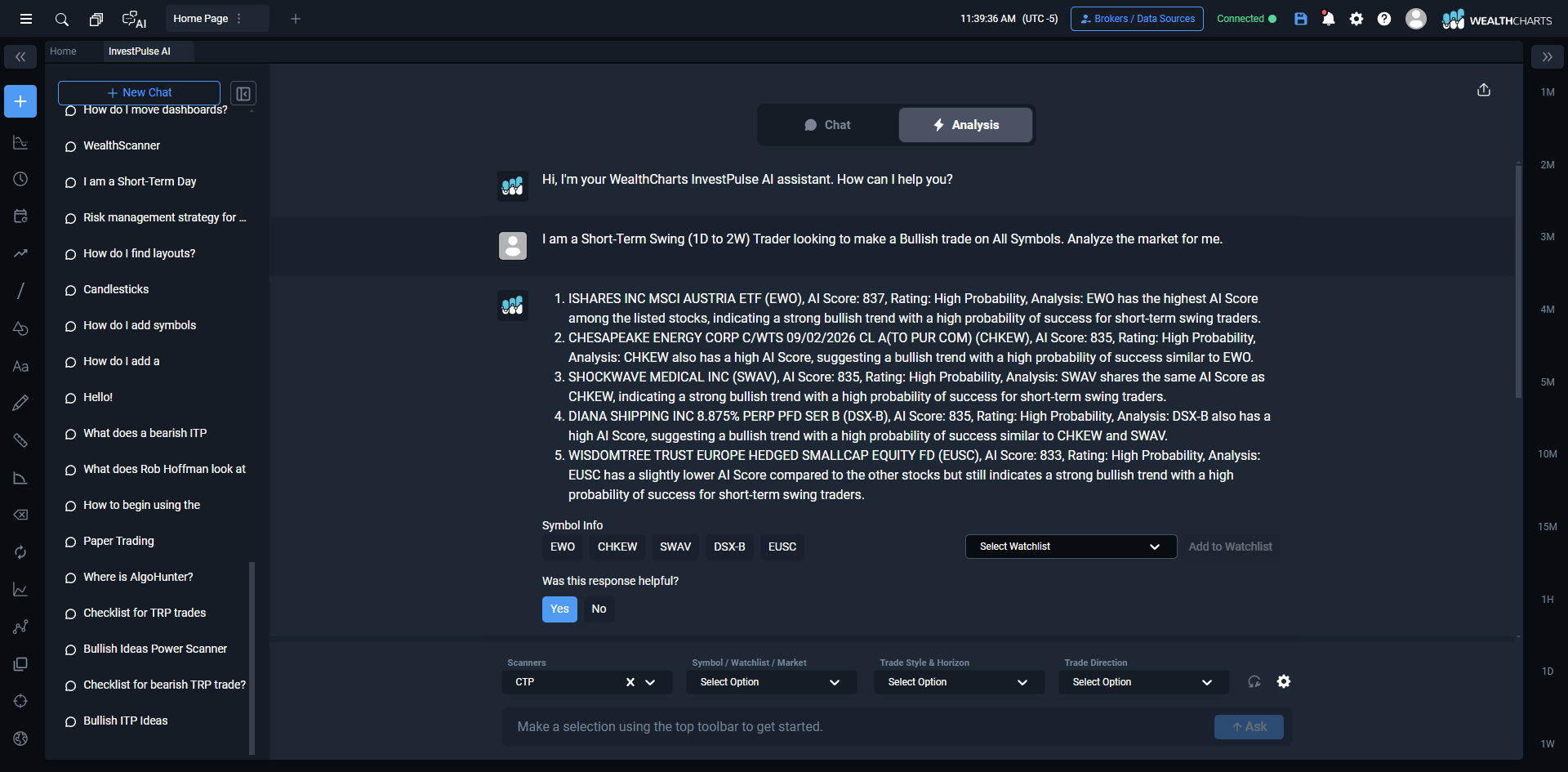Image resolution: width=1568 pixels, height=772 pixels.
Task: Add a new page tab with plus icon
Action: (296, 19)
